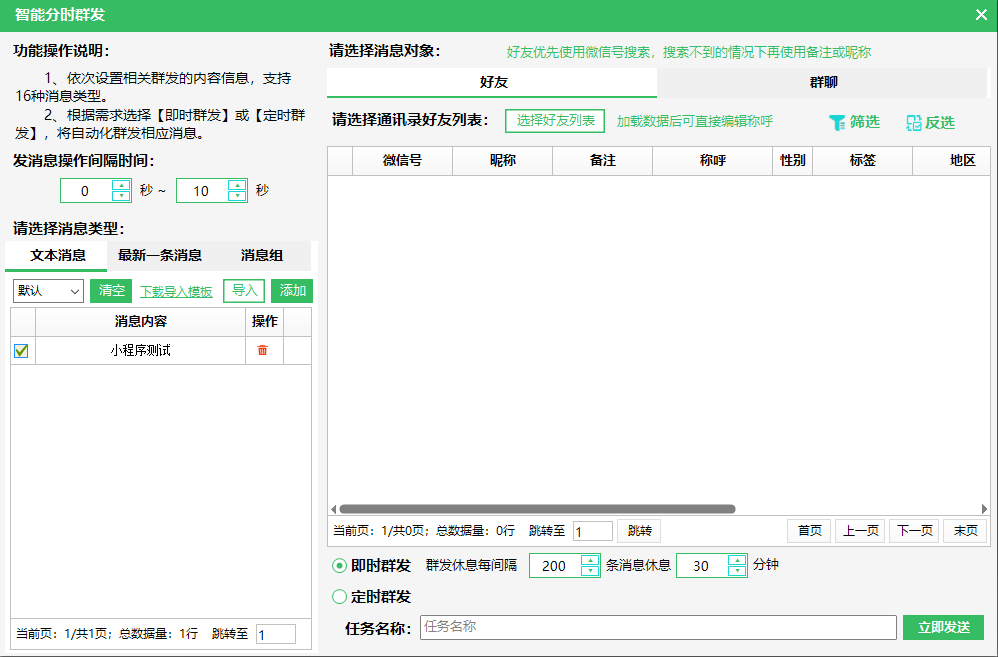Click the 清空 button
998x657 pixels.
(x=111, y=291)
